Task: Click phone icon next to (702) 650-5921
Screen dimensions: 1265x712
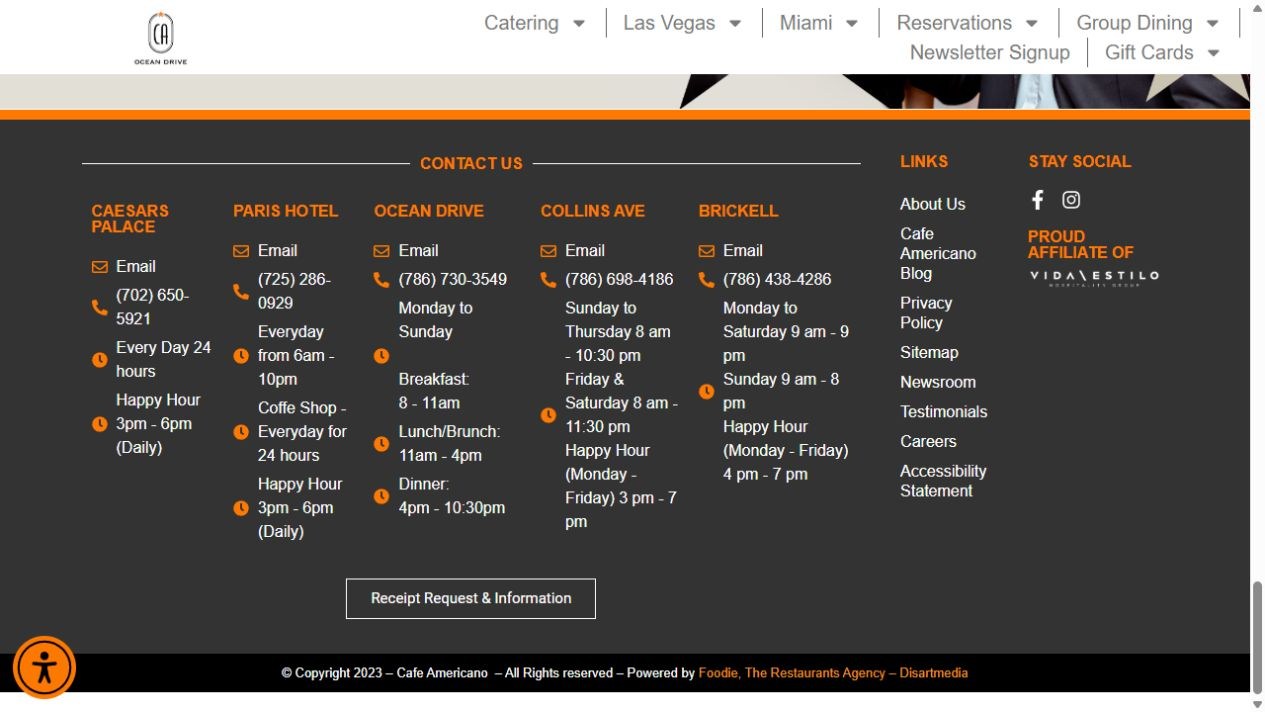Action: (x=100, y=307)
